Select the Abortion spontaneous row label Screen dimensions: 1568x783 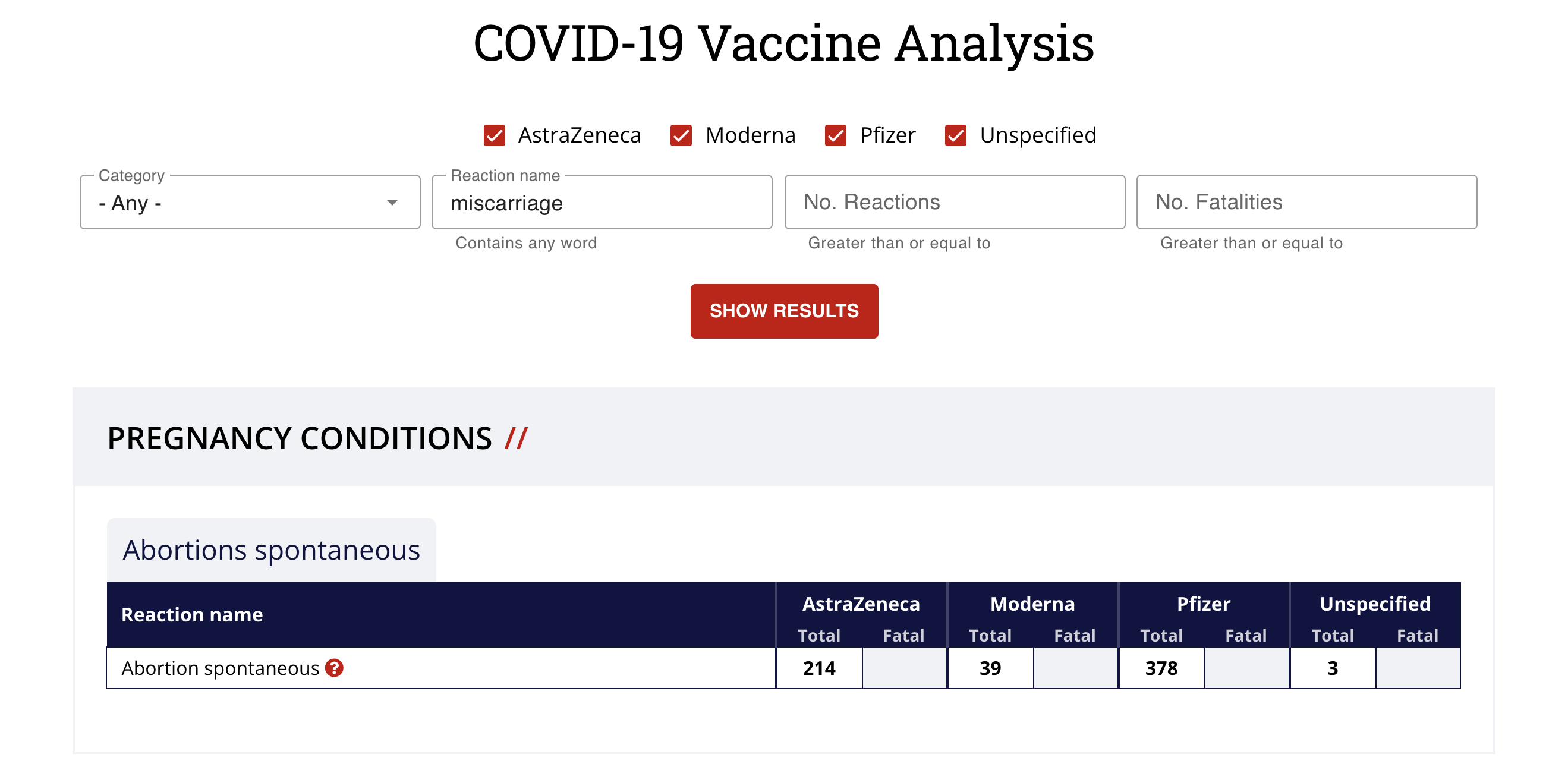tap(220, 668)
